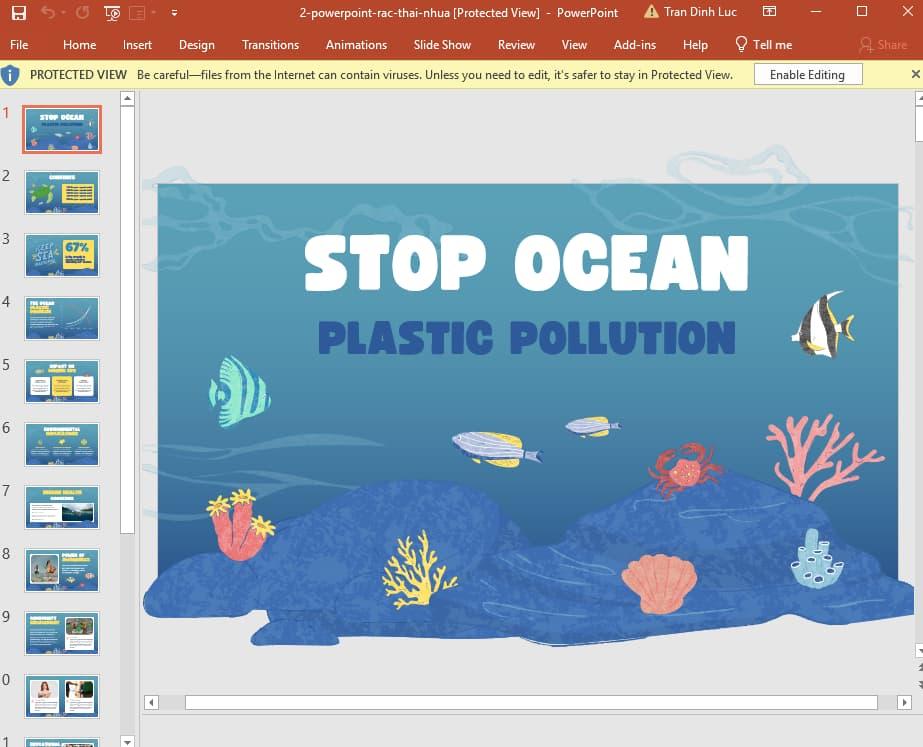
Task: Open the Customize Quick Access Toolbar dropdown
Action: (175, 13)
